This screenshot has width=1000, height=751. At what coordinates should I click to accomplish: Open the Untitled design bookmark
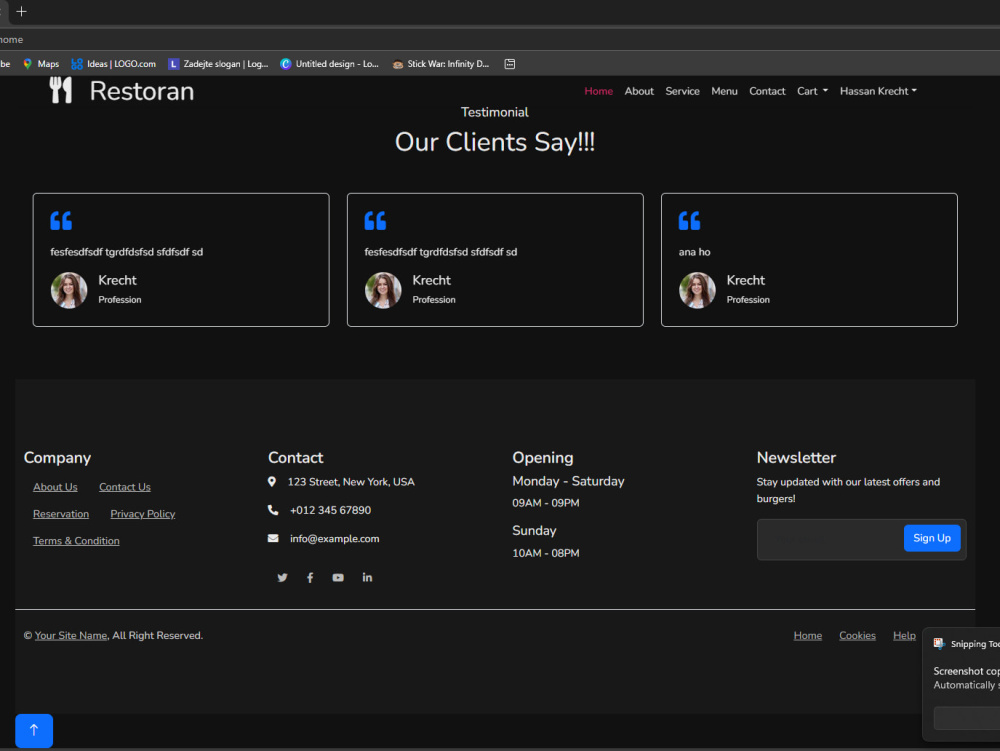pos(330,64)
